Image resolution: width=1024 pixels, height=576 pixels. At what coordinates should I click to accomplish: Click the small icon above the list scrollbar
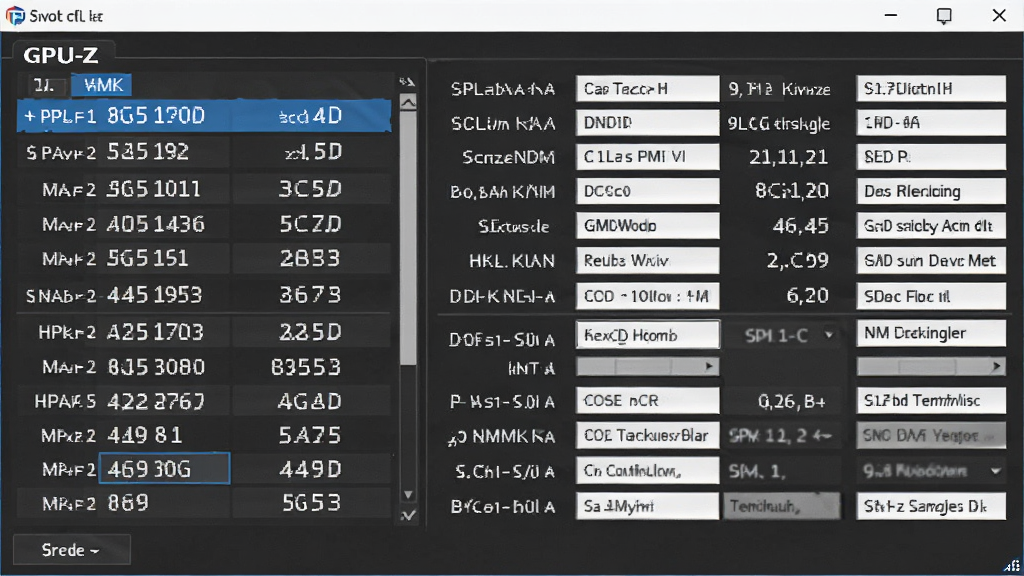[407, 82]
